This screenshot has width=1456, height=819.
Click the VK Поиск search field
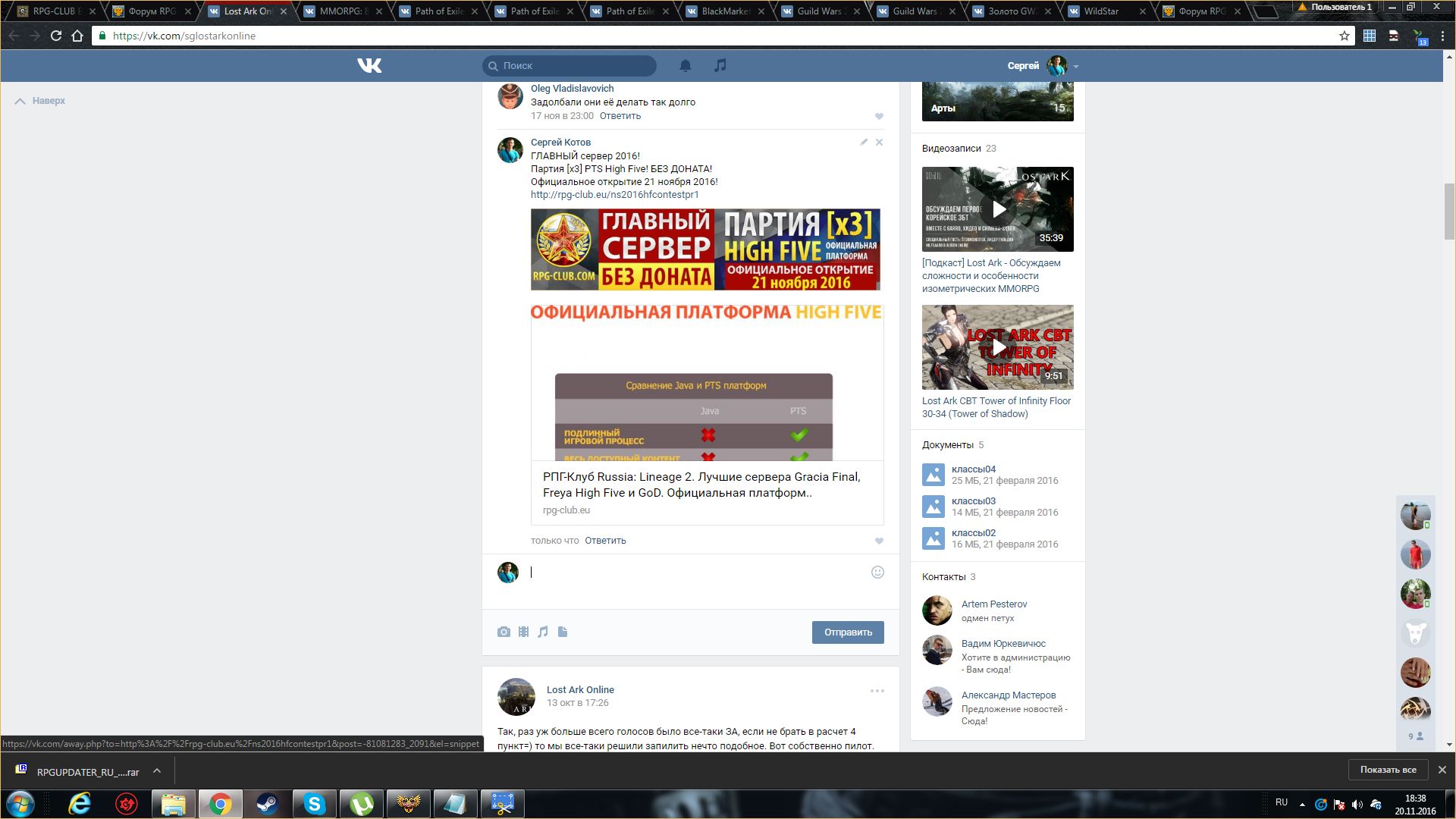(576, 66)
